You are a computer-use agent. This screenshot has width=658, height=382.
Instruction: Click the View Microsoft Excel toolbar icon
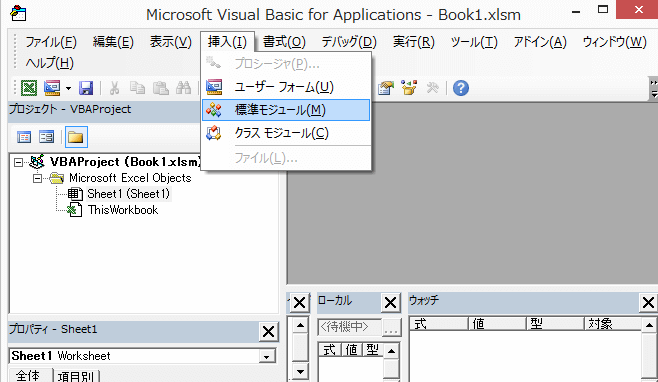click(x=29, y=88)
